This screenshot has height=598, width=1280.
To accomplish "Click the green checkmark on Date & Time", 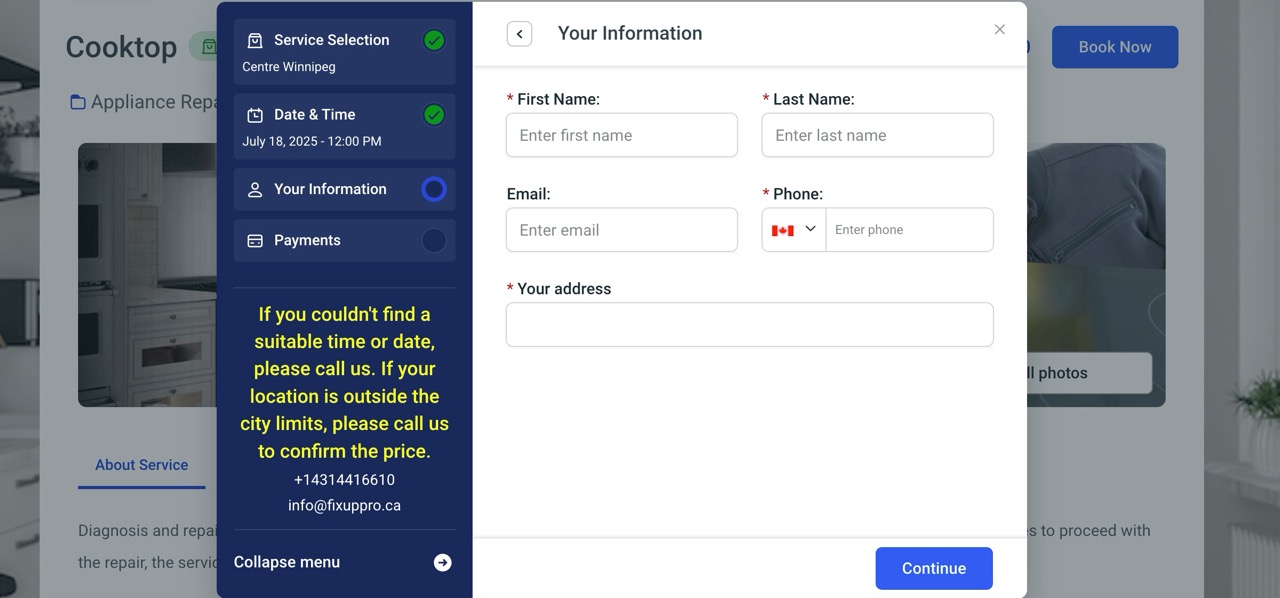I will pyautogui.click(x=434, y=115).
